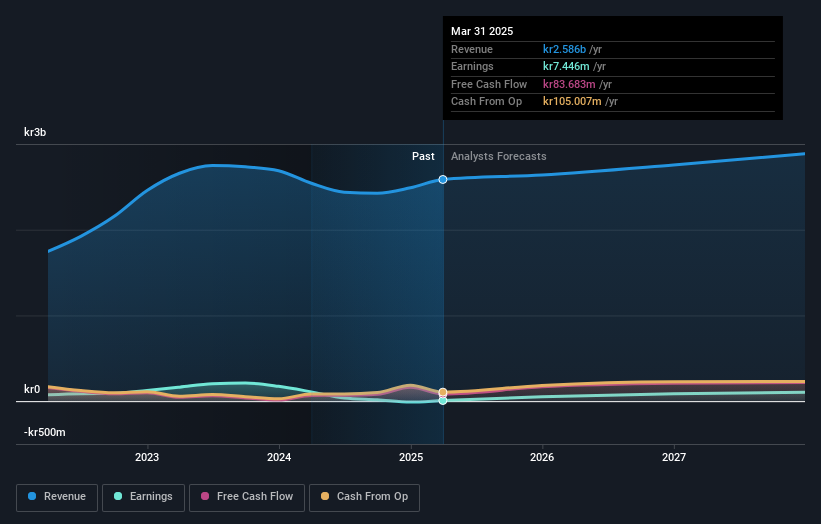Click the orange Cash From Op legend dot
The height and width of the screenshot is (524, 821).
click(325, 496)
